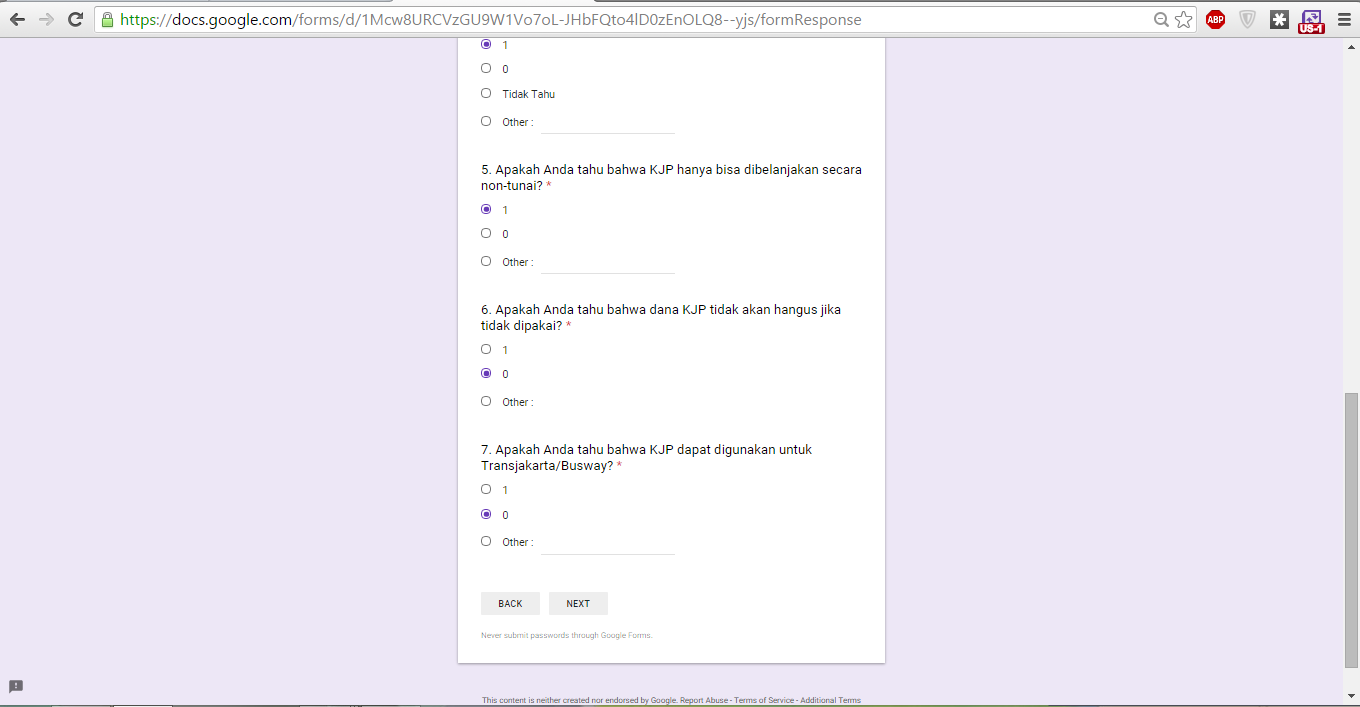Click question 5 text about non-tunai

point(671,177)
